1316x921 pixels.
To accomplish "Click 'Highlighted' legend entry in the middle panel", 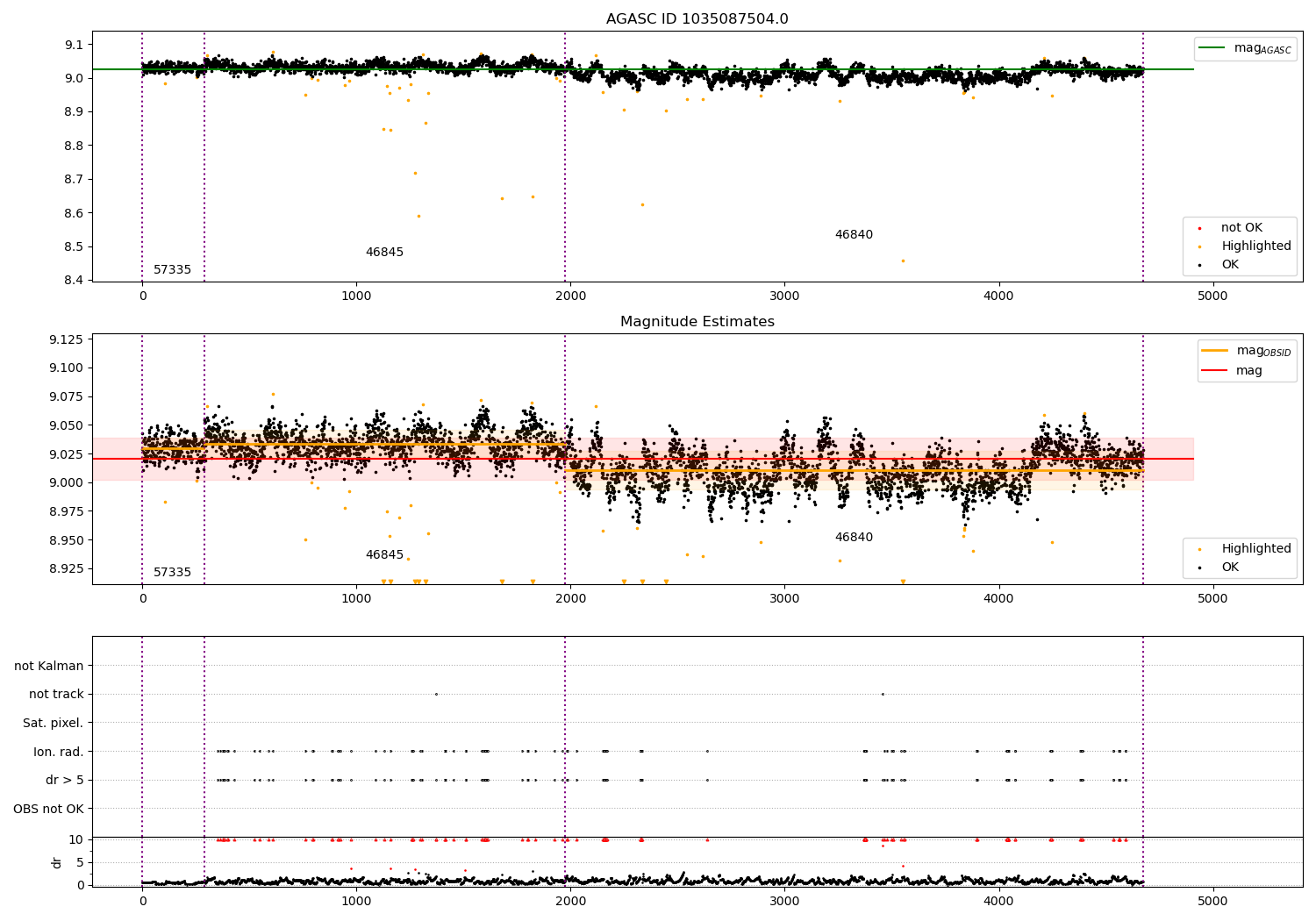I will point(1256,549).
